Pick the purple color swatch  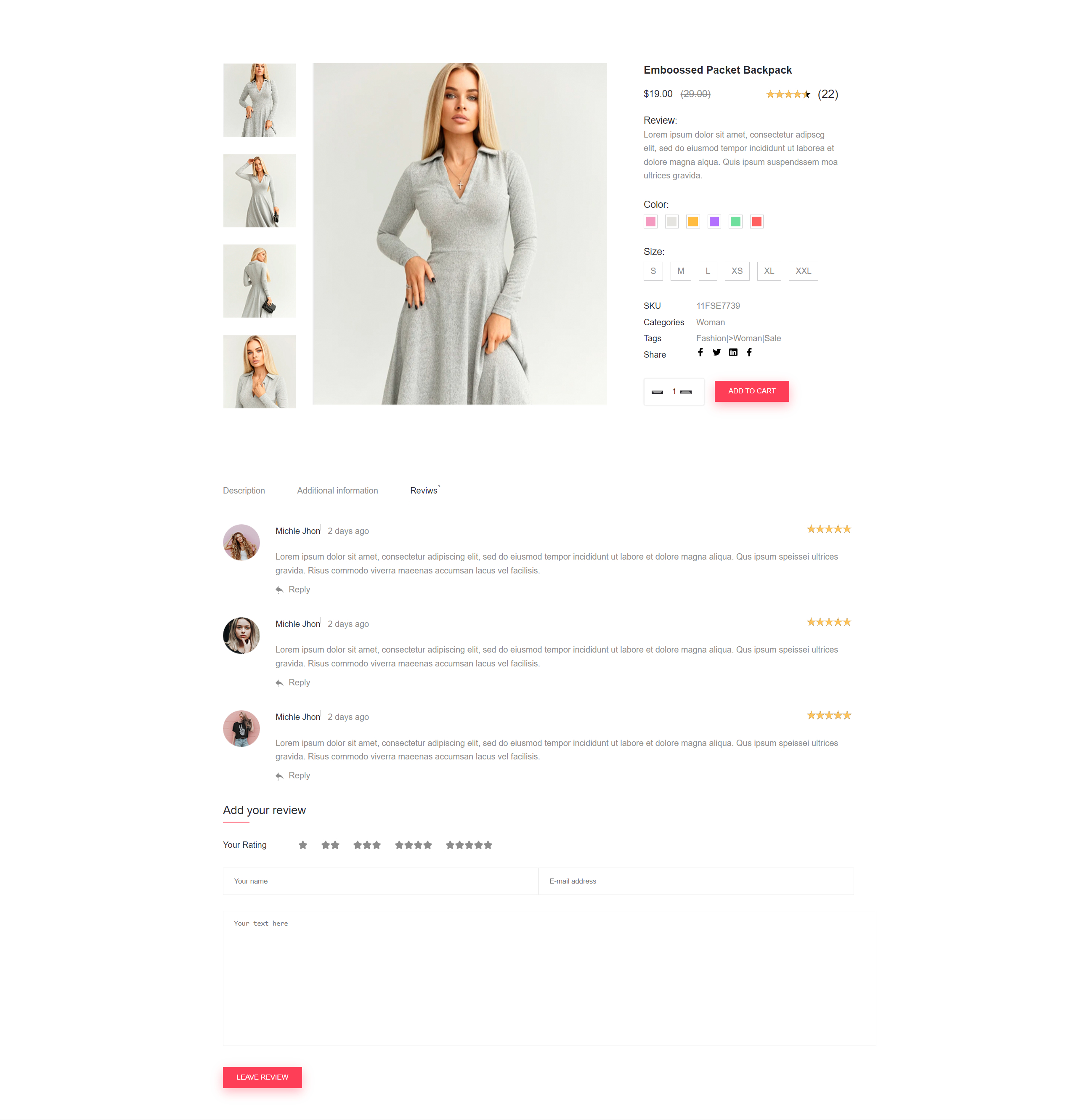[x=714, y=221]
